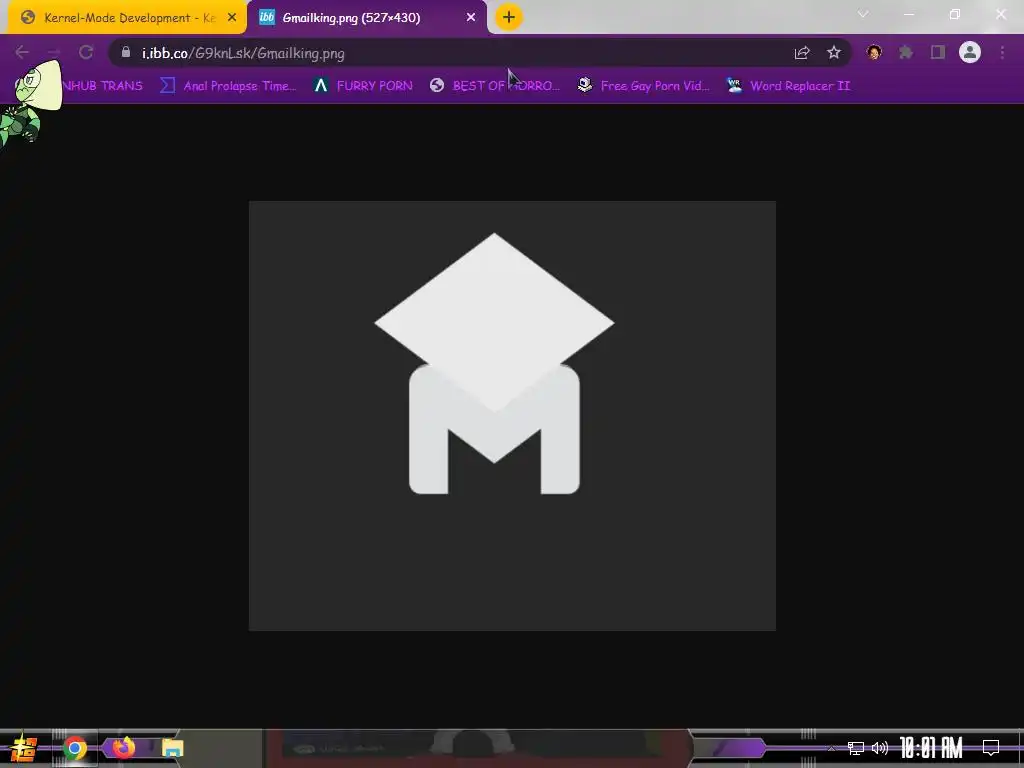Click the address bar URL

pos(243,54)
